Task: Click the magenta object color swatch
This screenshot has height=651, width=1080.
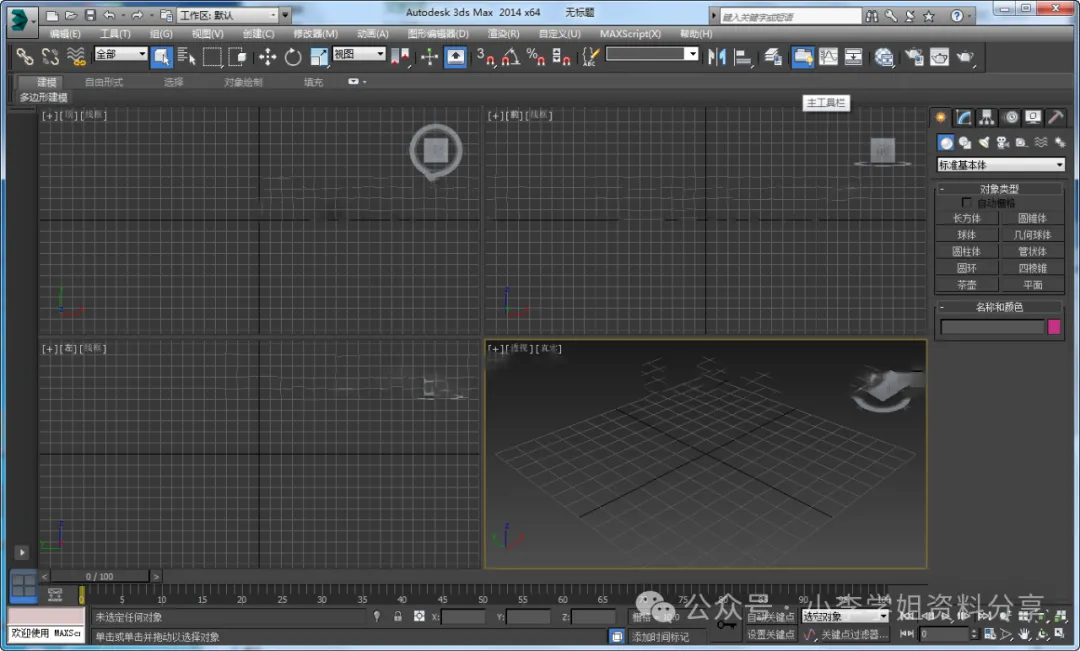Action: 1054,327
